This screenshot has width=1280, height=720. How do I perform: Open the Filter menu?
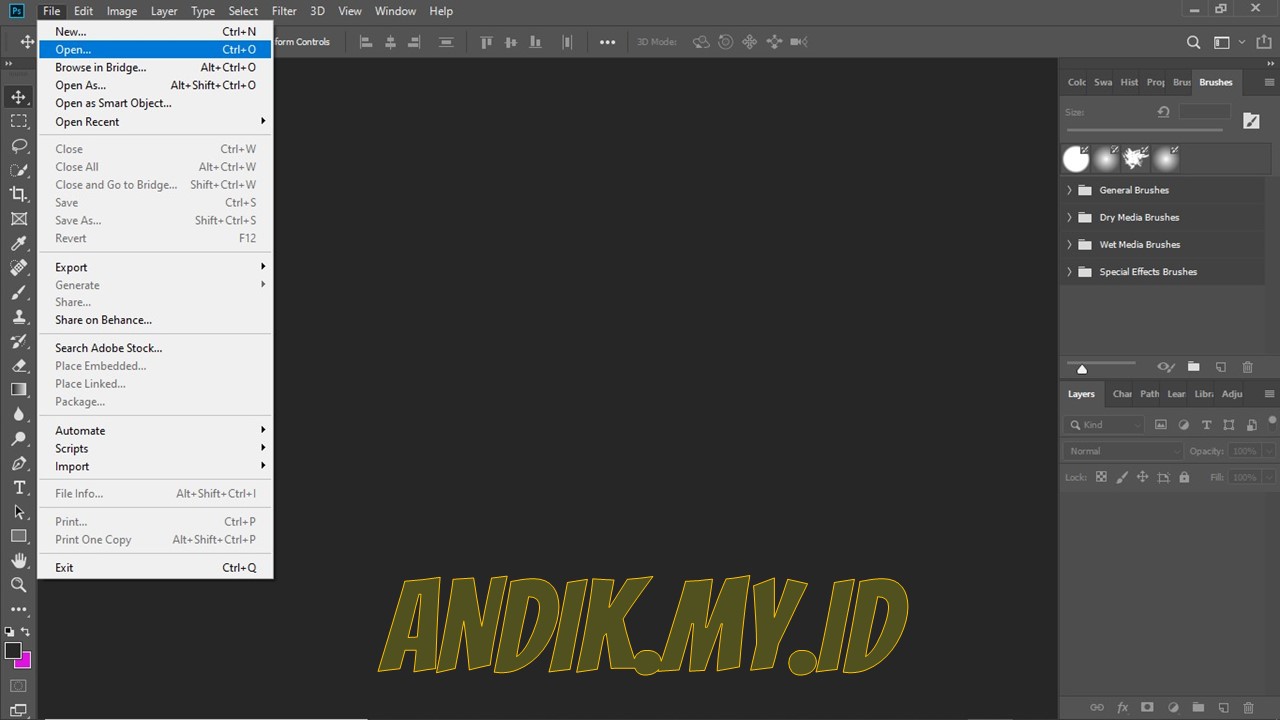coord(284,11)
